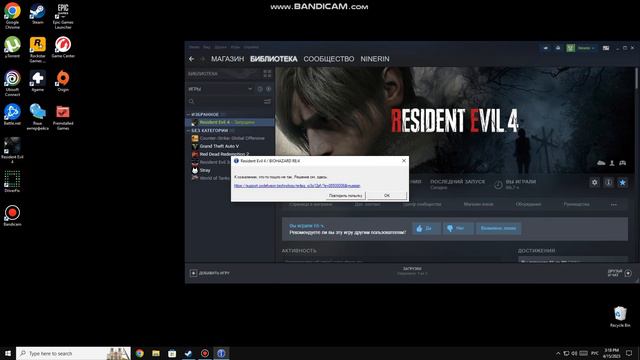Click add a game button
This screenshot has width=640, height=360.
click(x=210, y=273)
